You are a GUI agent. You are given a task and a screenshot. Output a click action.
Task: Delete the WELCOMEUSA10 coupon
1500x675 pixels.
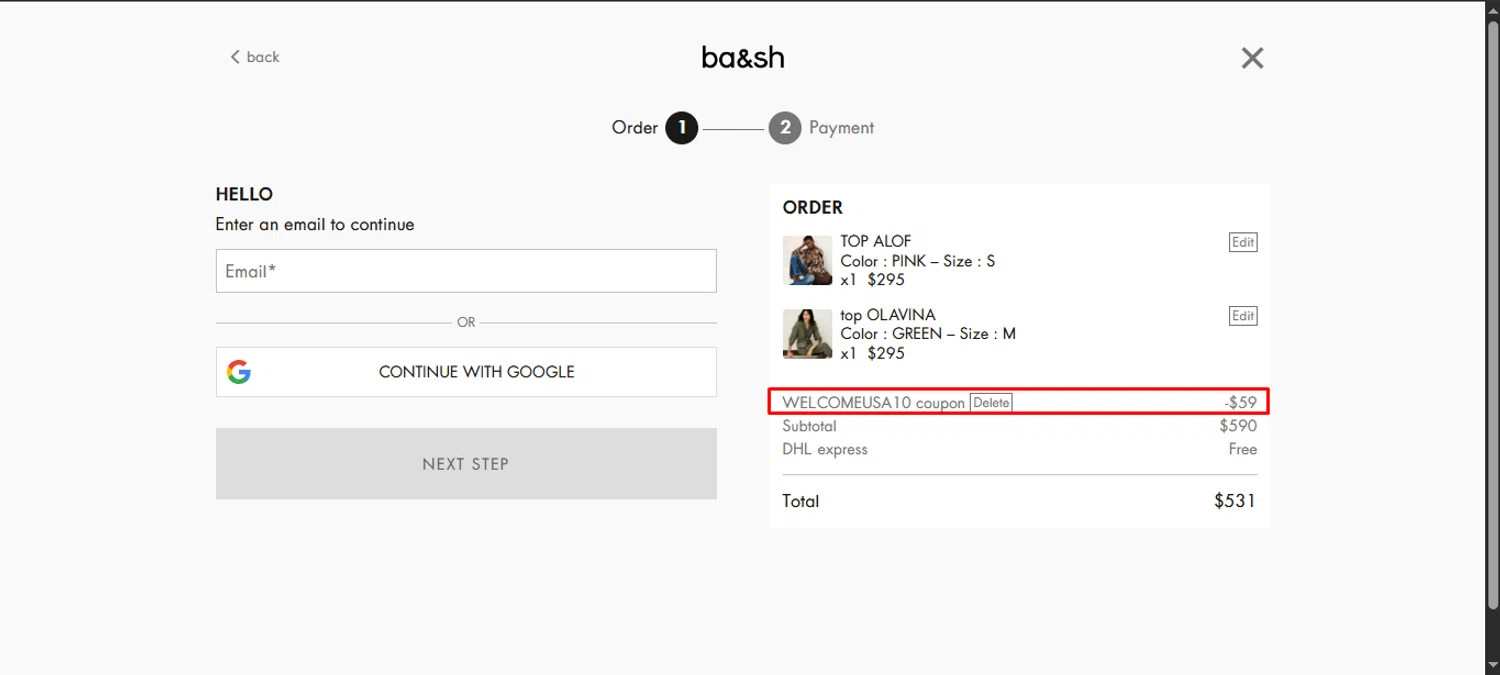(991, 403)
